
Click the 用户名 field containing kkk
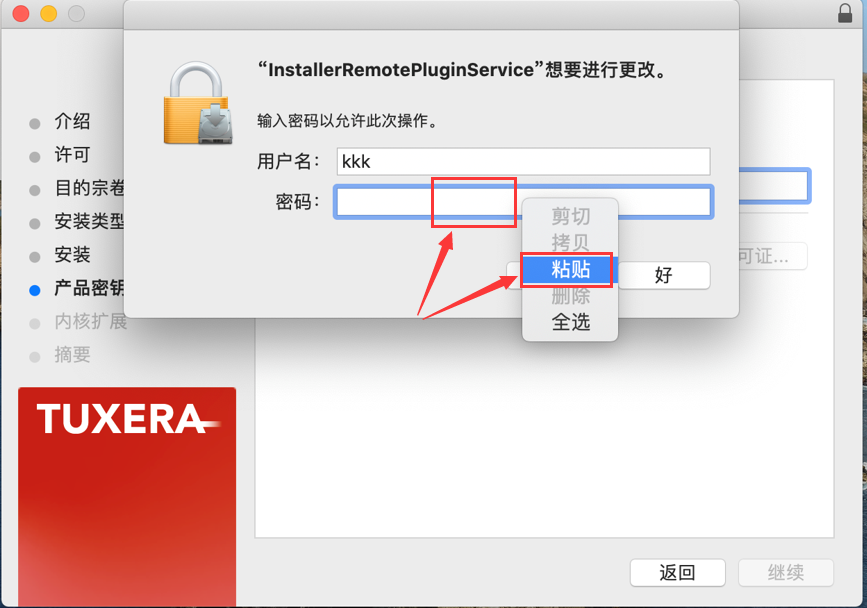pos(524,161)
